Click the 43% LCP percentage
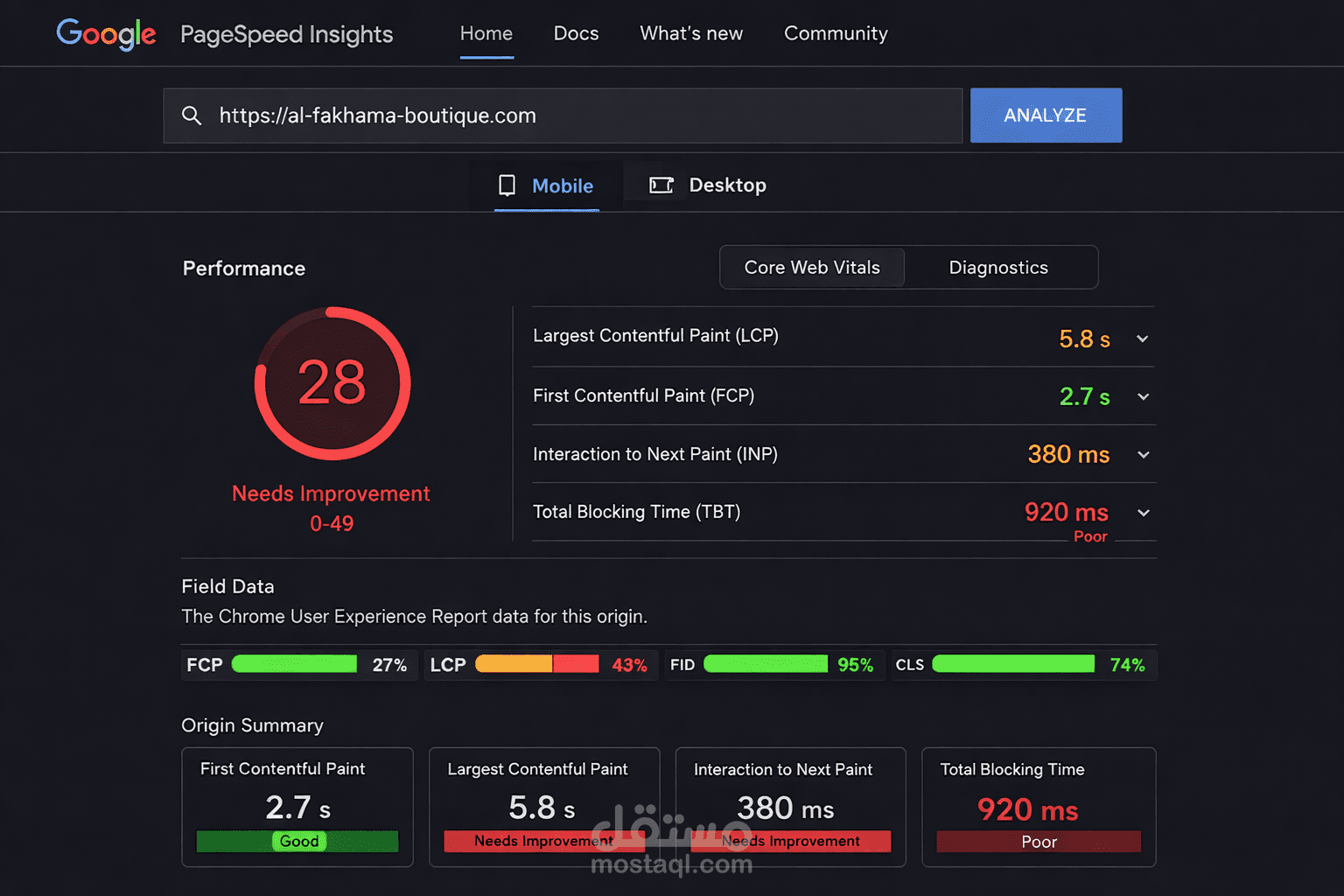1344x896 pixels. [x=629, y=665]
